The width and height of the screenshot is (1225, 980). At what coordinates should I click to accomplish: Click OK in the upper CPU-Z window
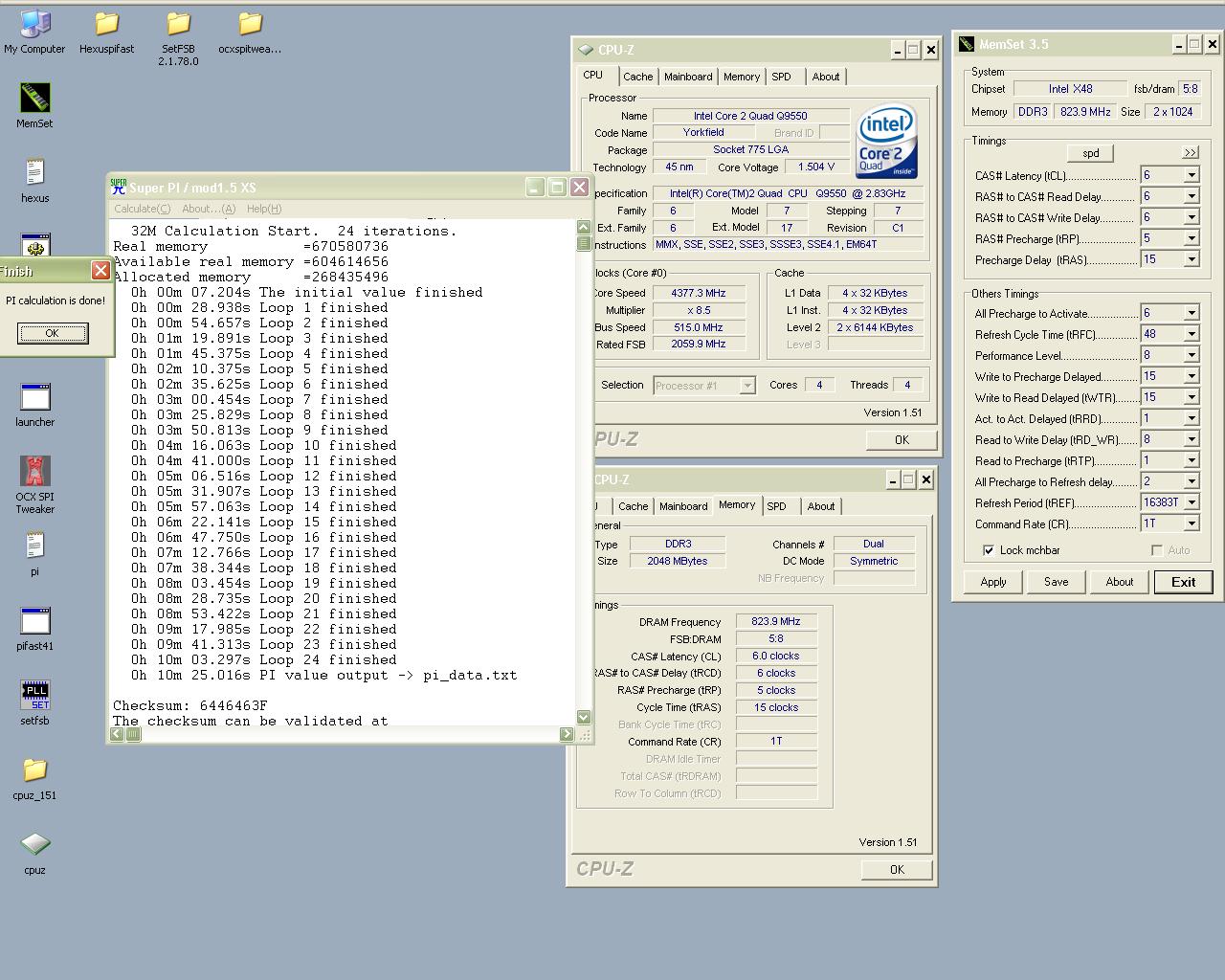[x=902, y=439]
